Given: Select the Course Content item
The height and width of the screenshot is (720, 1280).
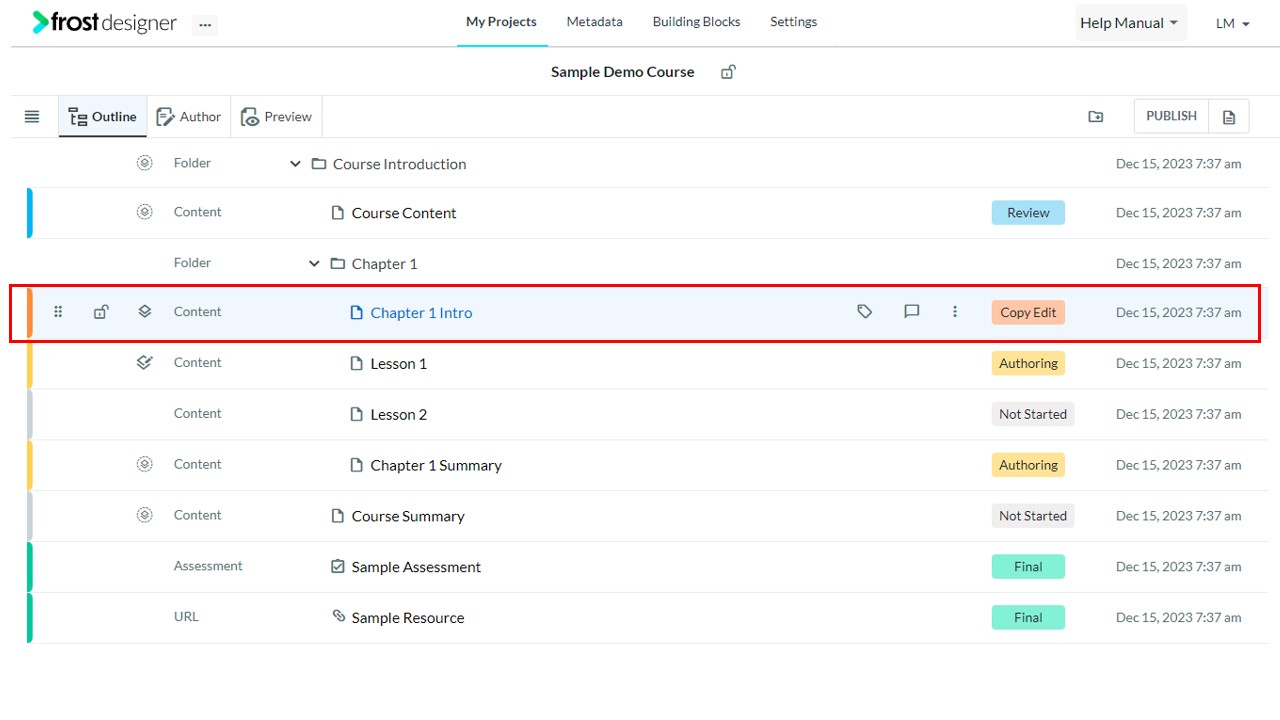Looking at the screenshot, I should 404,213.
